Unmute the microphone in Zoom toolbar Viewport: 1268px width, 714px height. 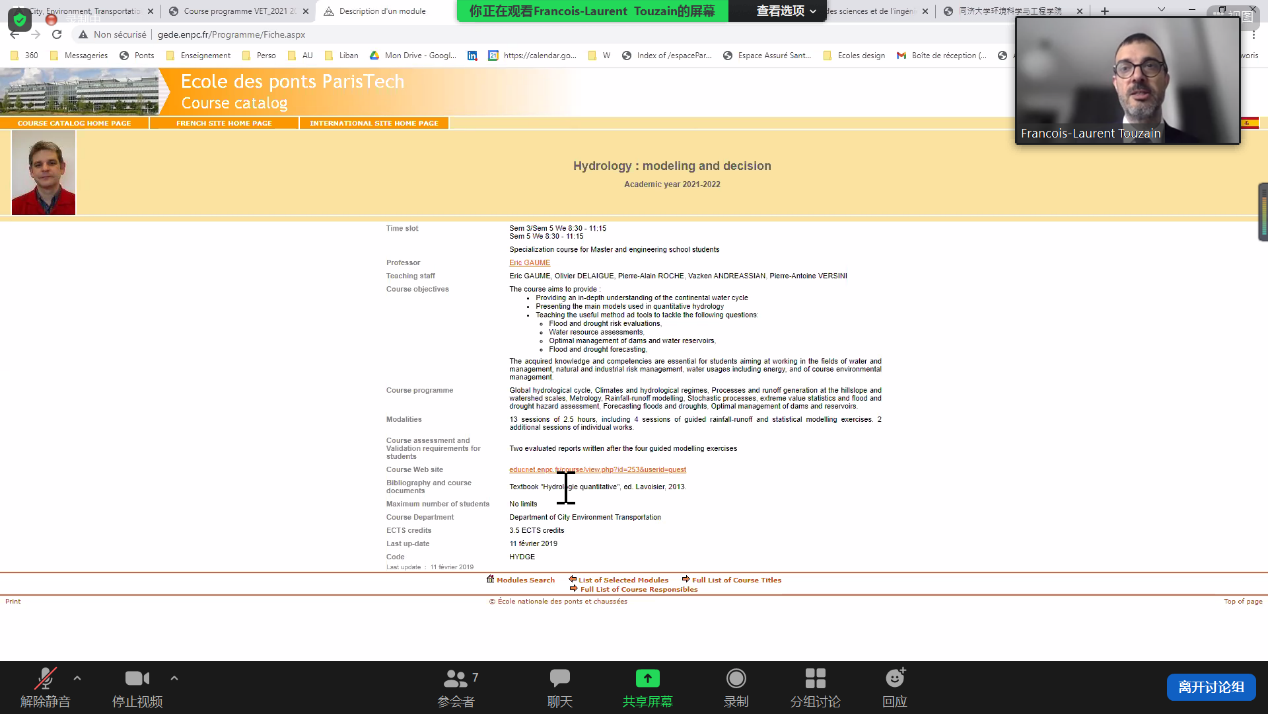click(x=45, y=679)
